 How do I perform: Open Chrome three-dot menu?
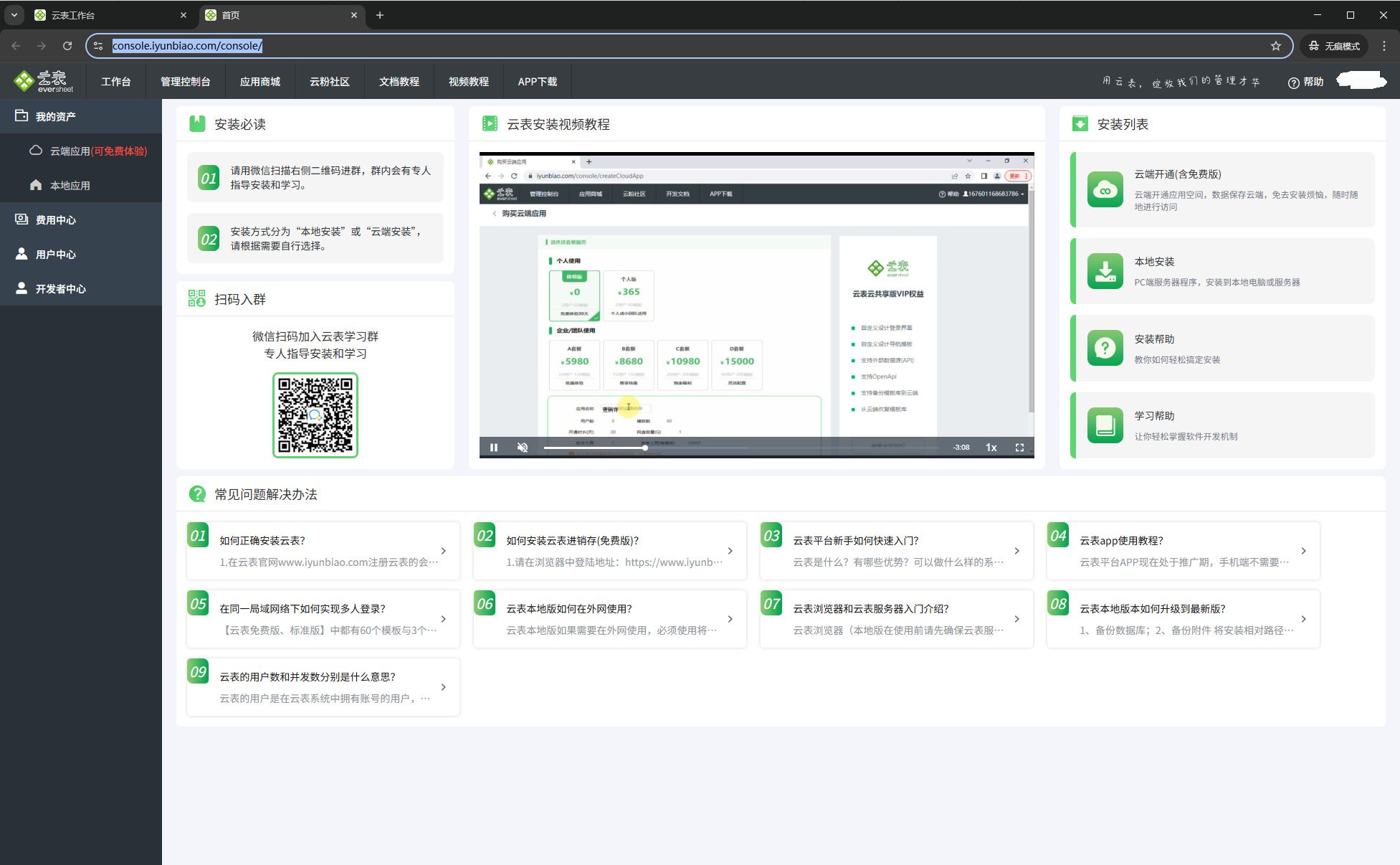[x=1384, y=46]
